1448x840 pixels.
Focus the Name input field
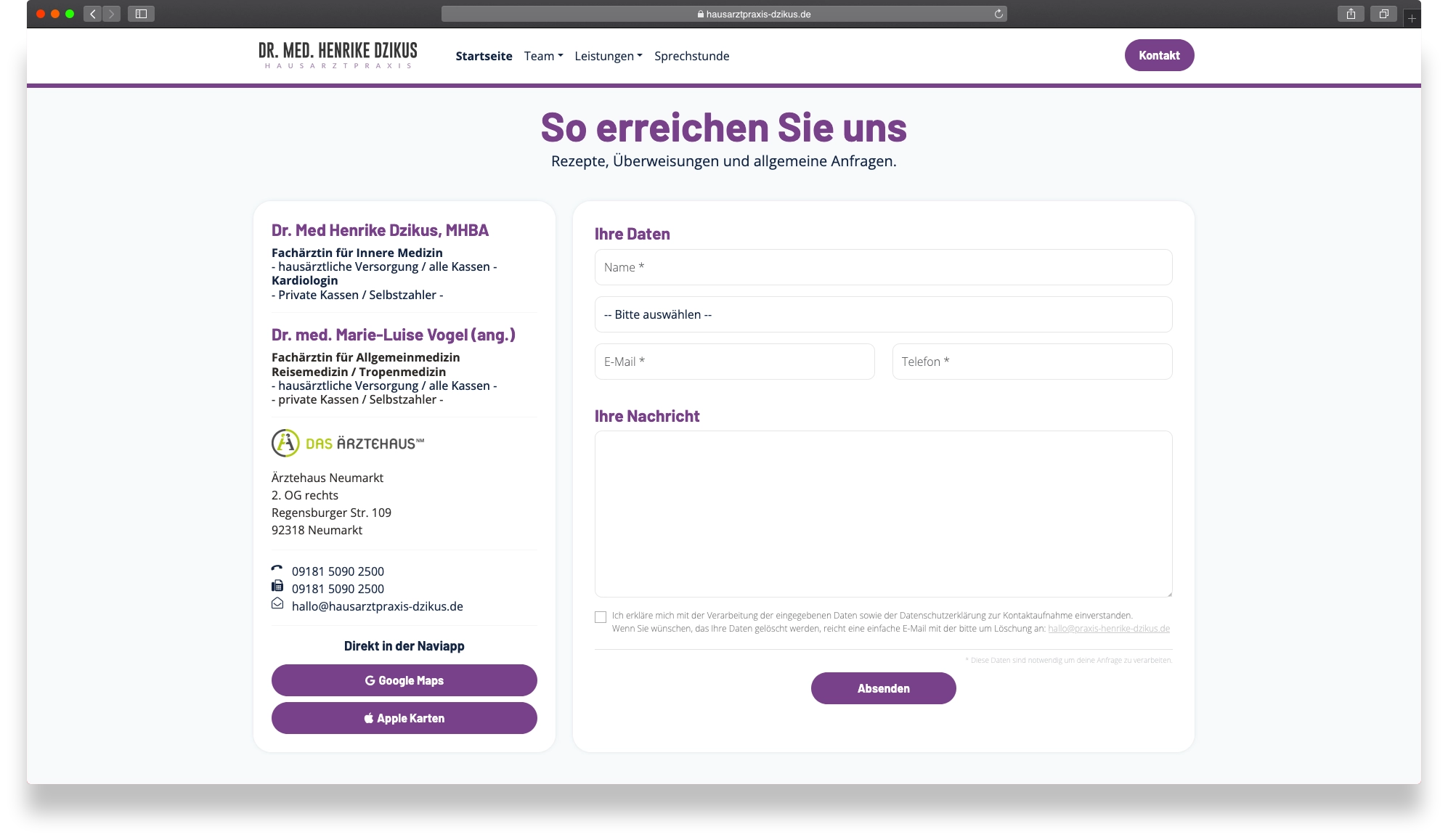(x=883, y=267)
